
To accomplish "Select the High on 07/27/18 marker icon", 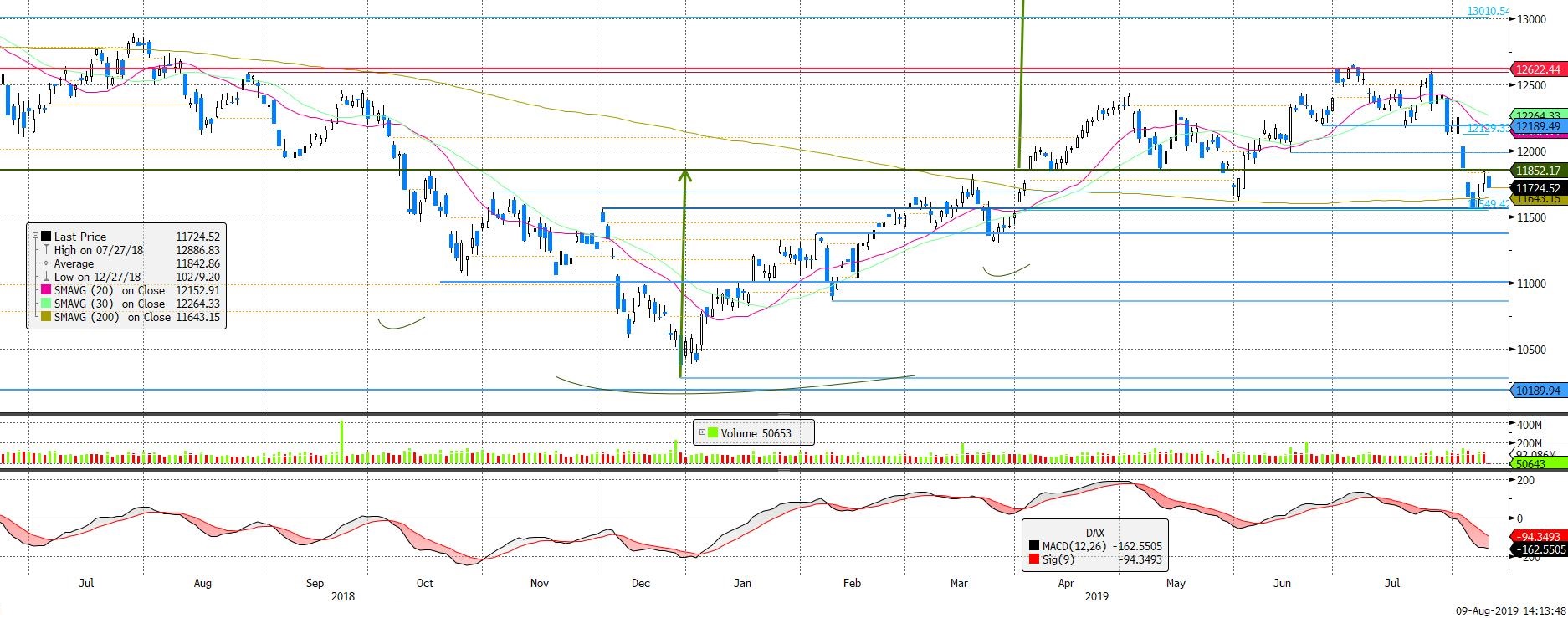I will tap(46, 250).
